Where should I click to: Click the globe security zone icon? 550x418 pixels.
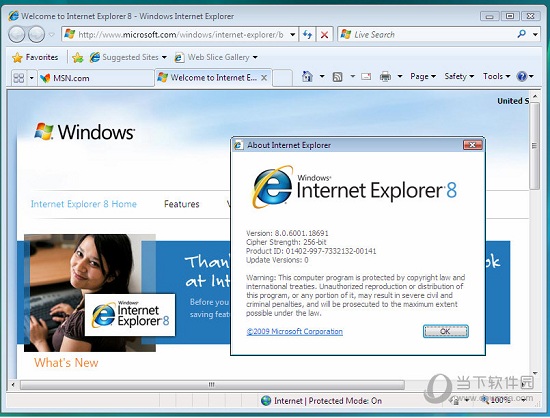tap(266, 400)
